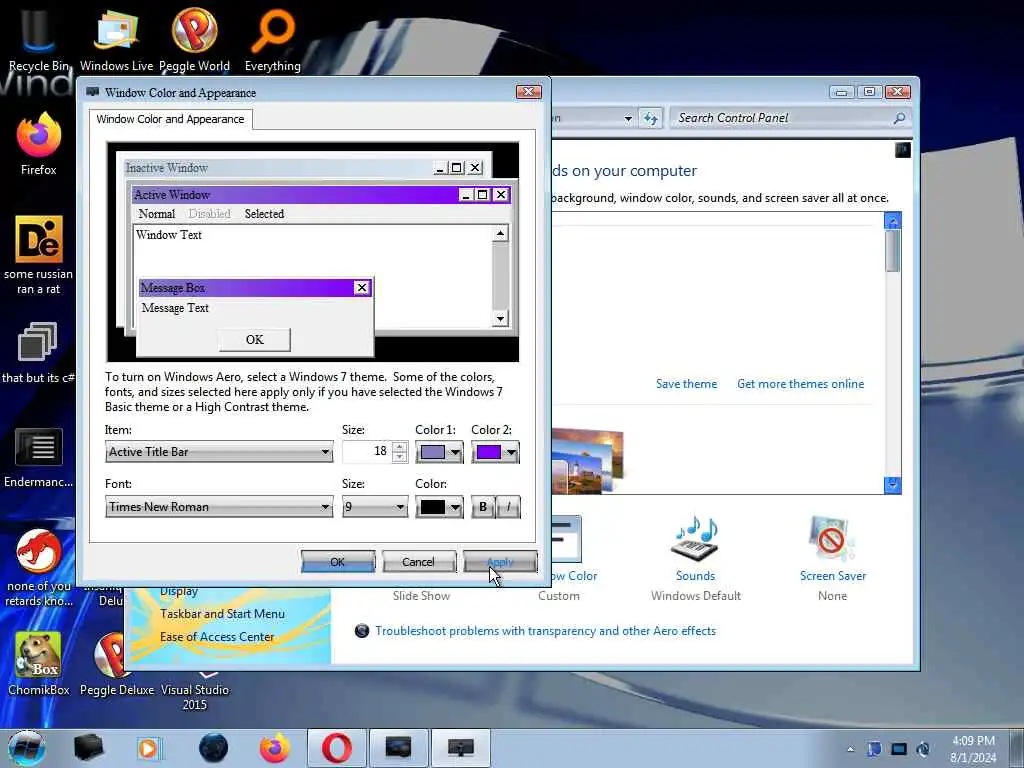Open Opera from the taskbar
1024x768 pixels.
tap(336, 748)
